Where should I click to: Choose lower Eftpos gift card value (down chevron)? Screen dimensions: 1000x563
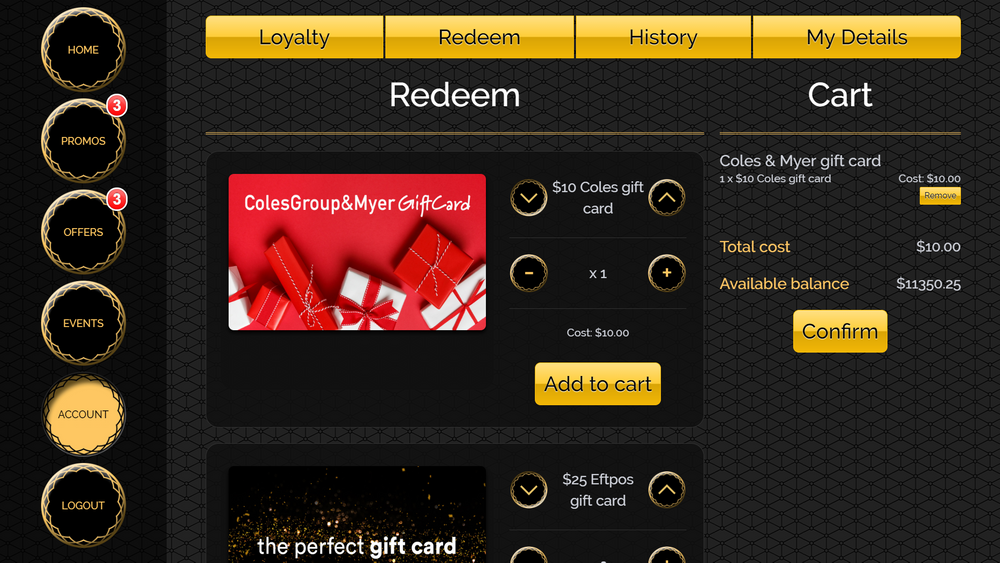[x=529, y=490]
